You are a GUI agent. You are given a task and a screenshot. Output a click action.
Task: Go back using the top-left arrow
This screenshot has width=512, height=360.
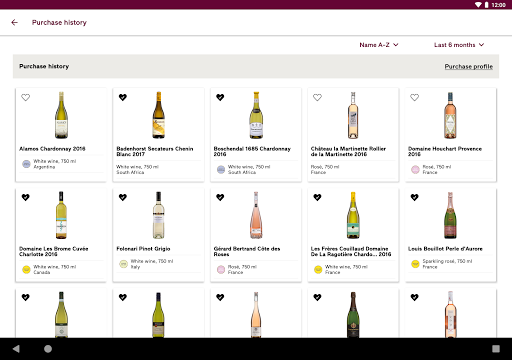click(x=14, y=22)
